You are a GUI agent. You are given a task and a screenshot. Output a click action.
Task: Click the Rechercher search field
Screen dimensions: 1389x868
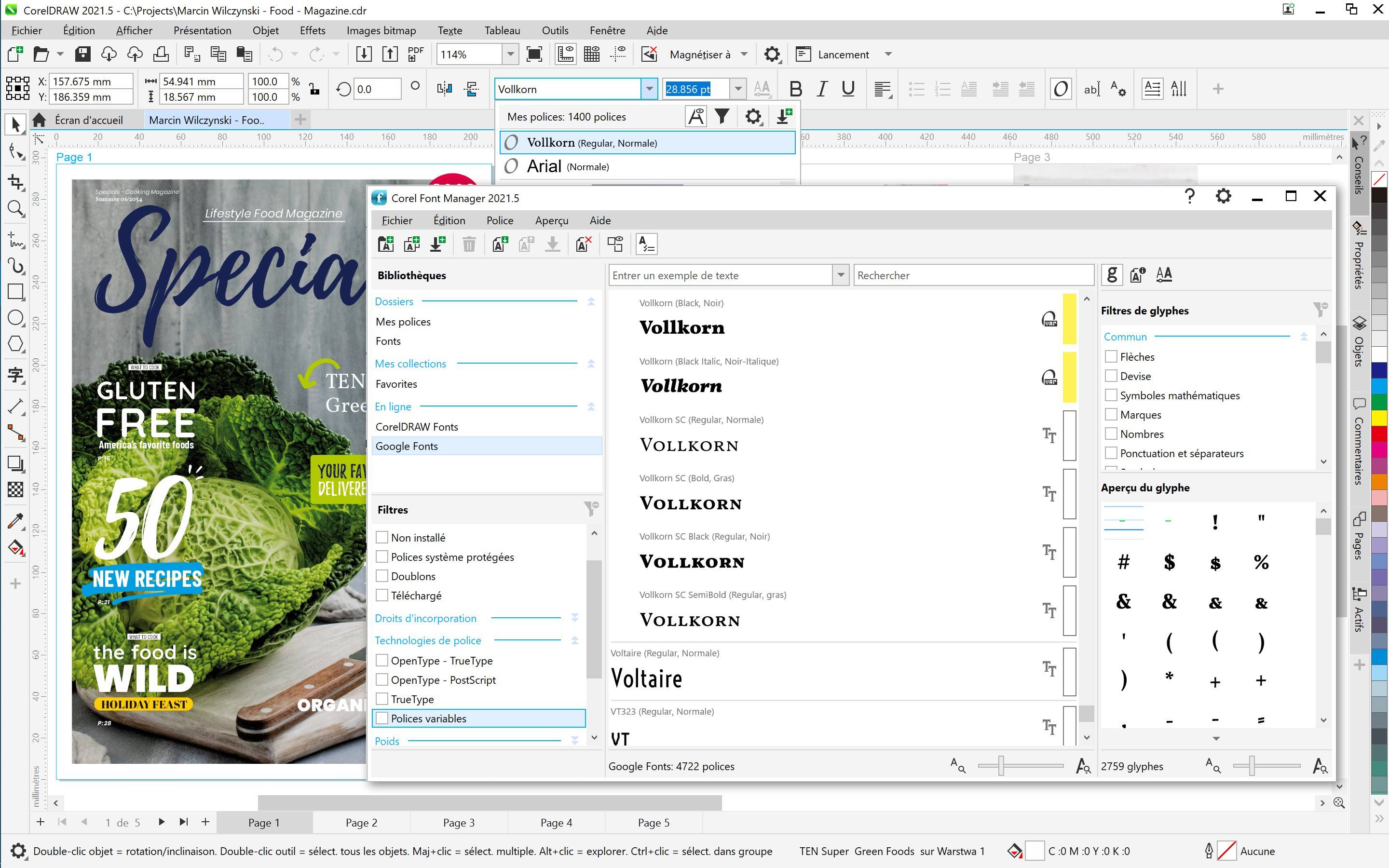[973, 275]
